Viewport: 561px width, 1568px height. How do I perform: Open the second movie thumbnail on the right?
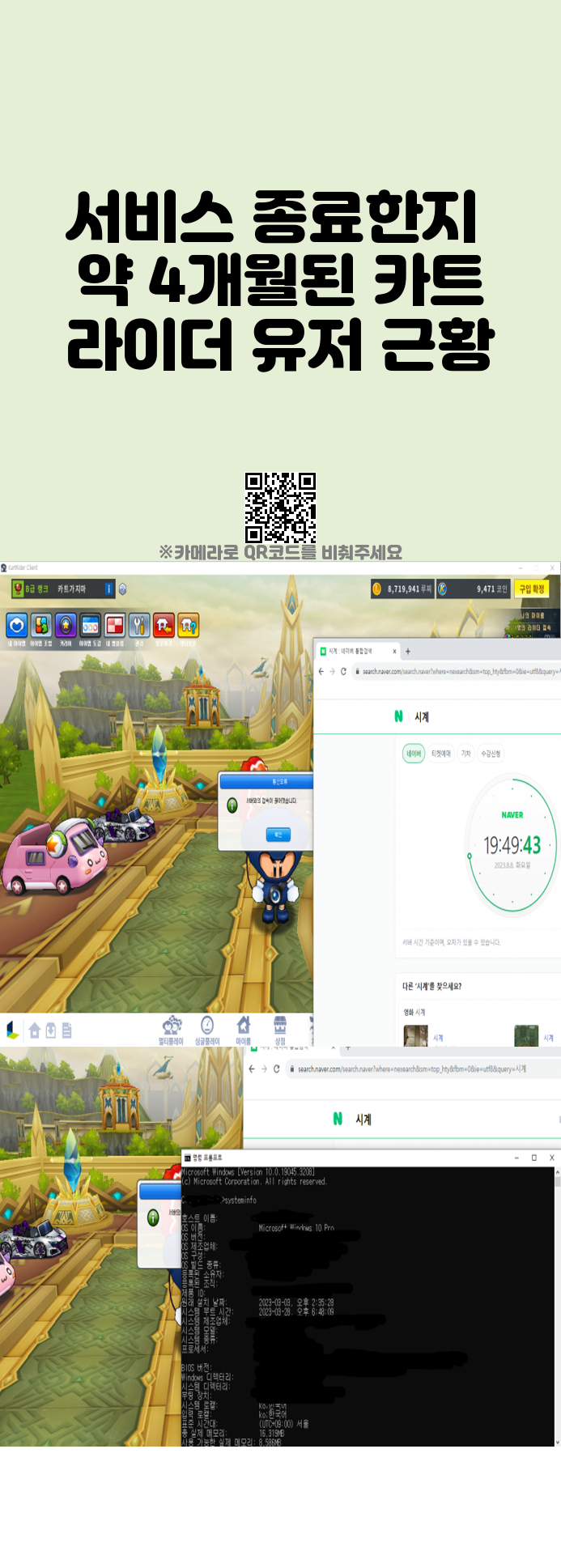click(x=526, y=1035)
